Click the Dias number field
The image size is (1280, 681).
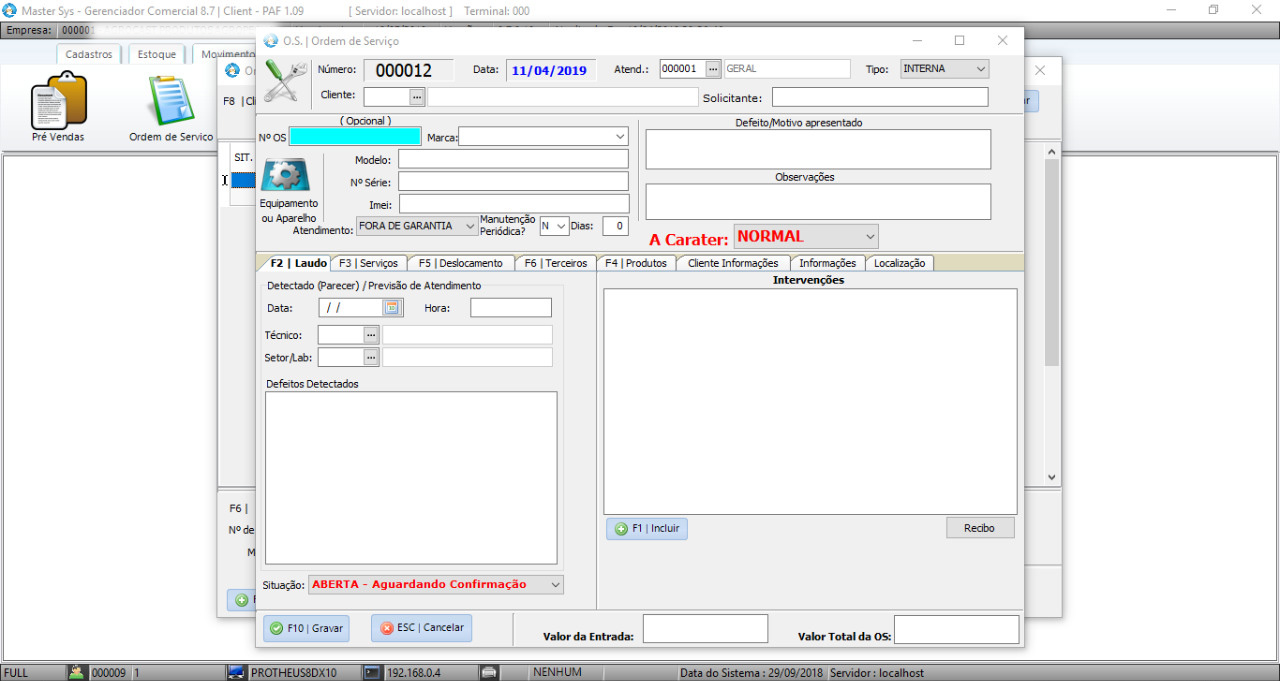click(615, 226)
